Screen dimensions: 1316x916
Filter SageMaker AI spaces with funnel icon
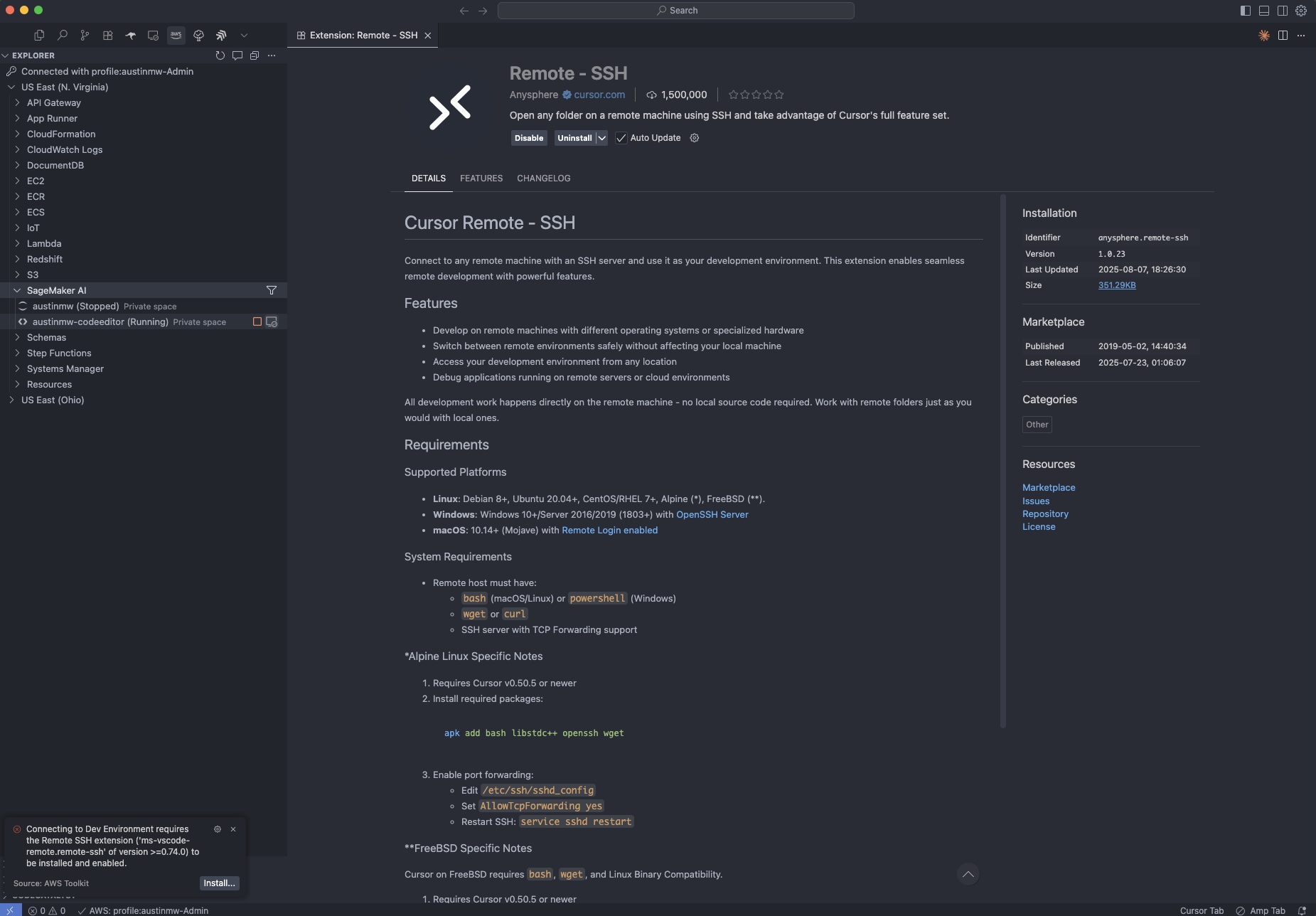(x=272, y=290)
